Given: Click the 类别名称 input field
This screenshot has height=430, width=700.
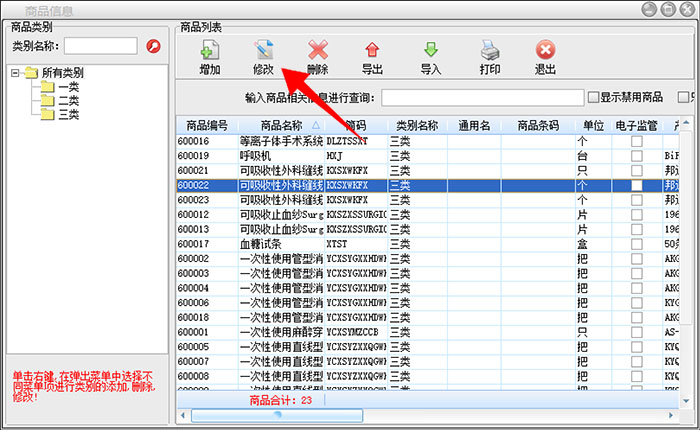Looking at the screenshot, I should coord(100,46).
